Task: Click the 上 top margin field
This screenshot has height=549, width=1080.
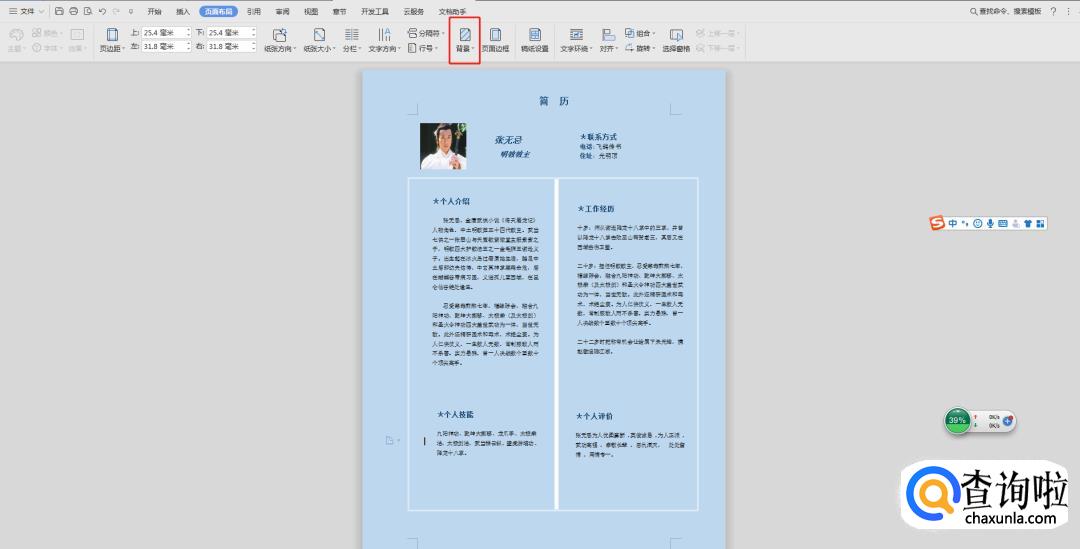Action: click(x=166, y=32)
